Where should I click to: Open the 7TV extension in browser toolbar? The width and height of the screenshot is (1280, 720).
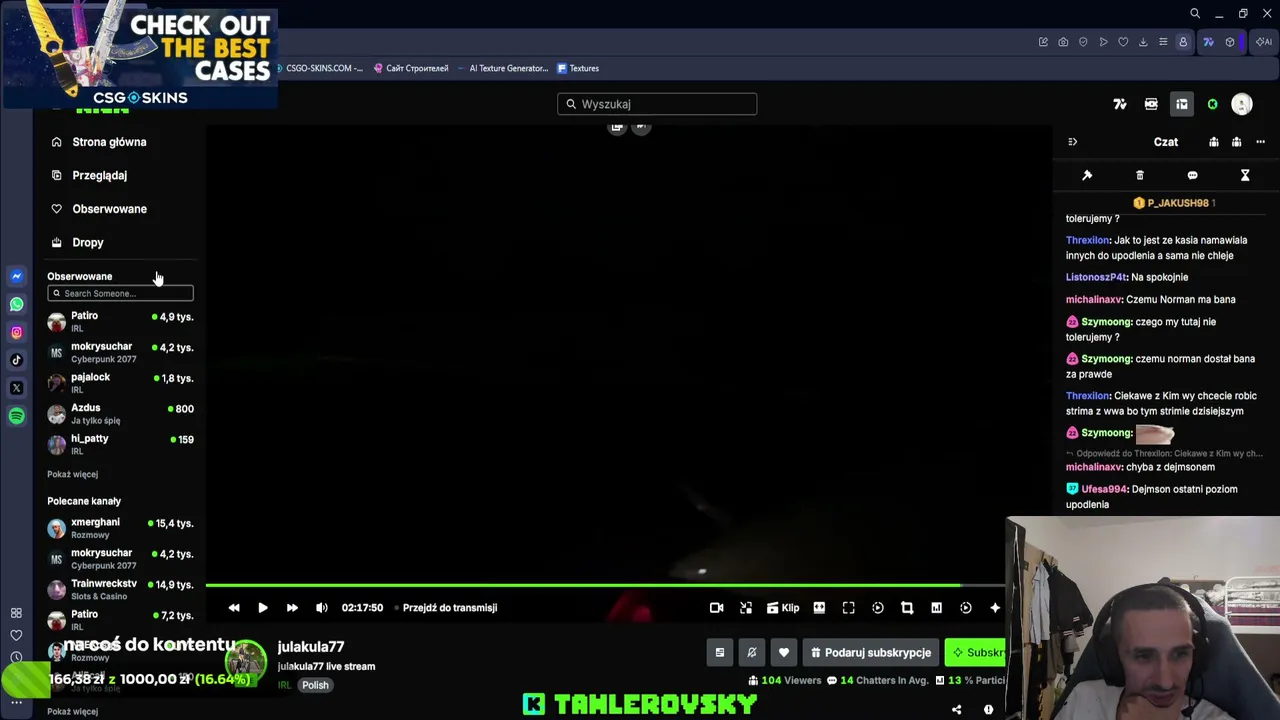pyautogui.click(x=1208, y=42)
